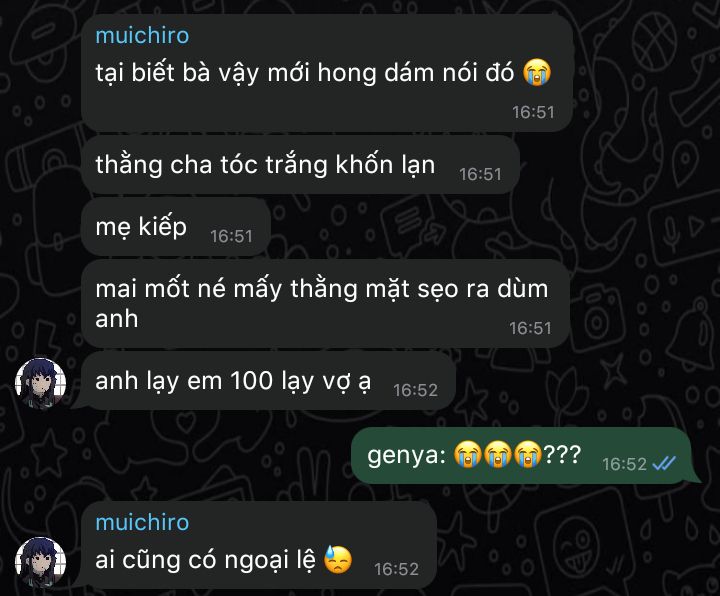Click the 16:51 timestamp on the 'mẹ kiếp' message
720x596 pixels.
point(231,236)
